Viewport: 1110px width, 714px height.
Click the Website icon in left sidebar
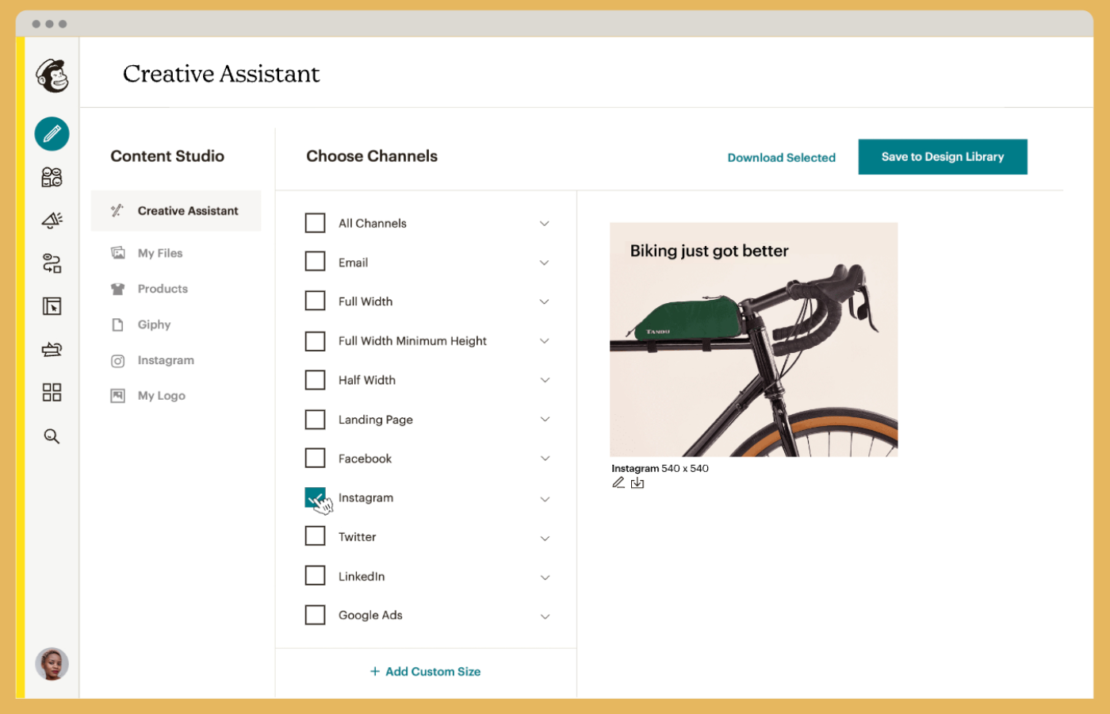pos(51,305)
